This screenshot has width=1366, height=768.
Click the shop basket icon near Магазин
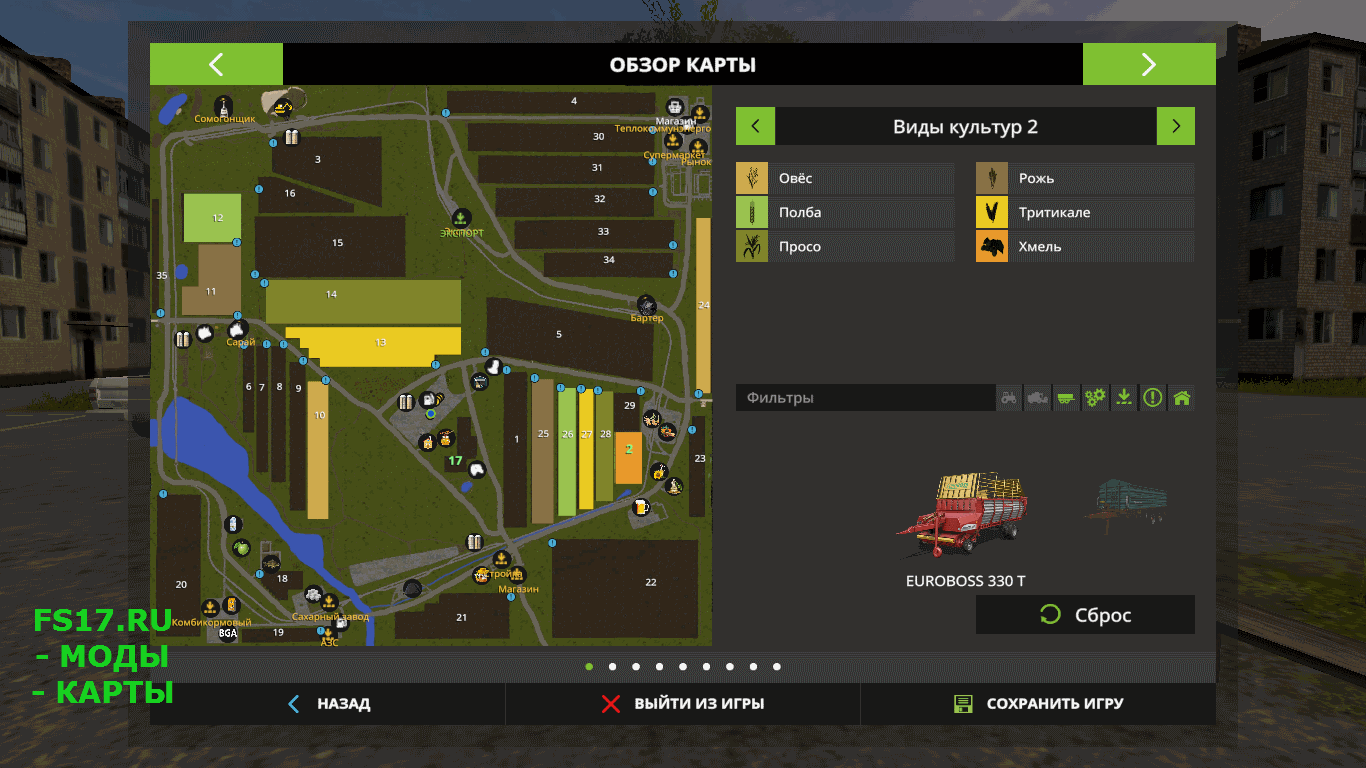tap(676, 107)
